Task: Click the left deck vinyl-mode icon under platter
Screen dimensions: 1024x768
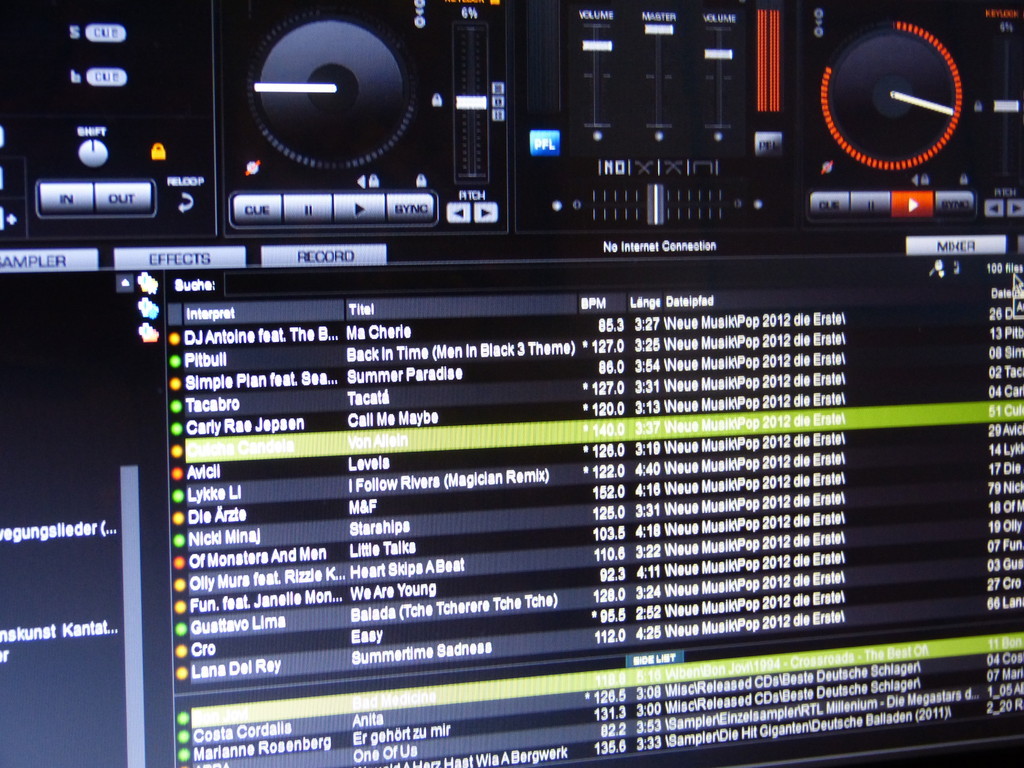Action: coord(252,168)
